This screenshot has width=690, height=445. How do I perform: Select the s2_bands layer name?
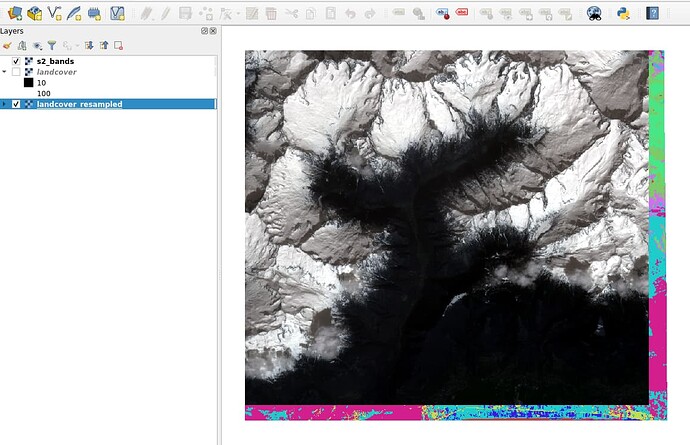pyautogui.click(x=55, y=62)
